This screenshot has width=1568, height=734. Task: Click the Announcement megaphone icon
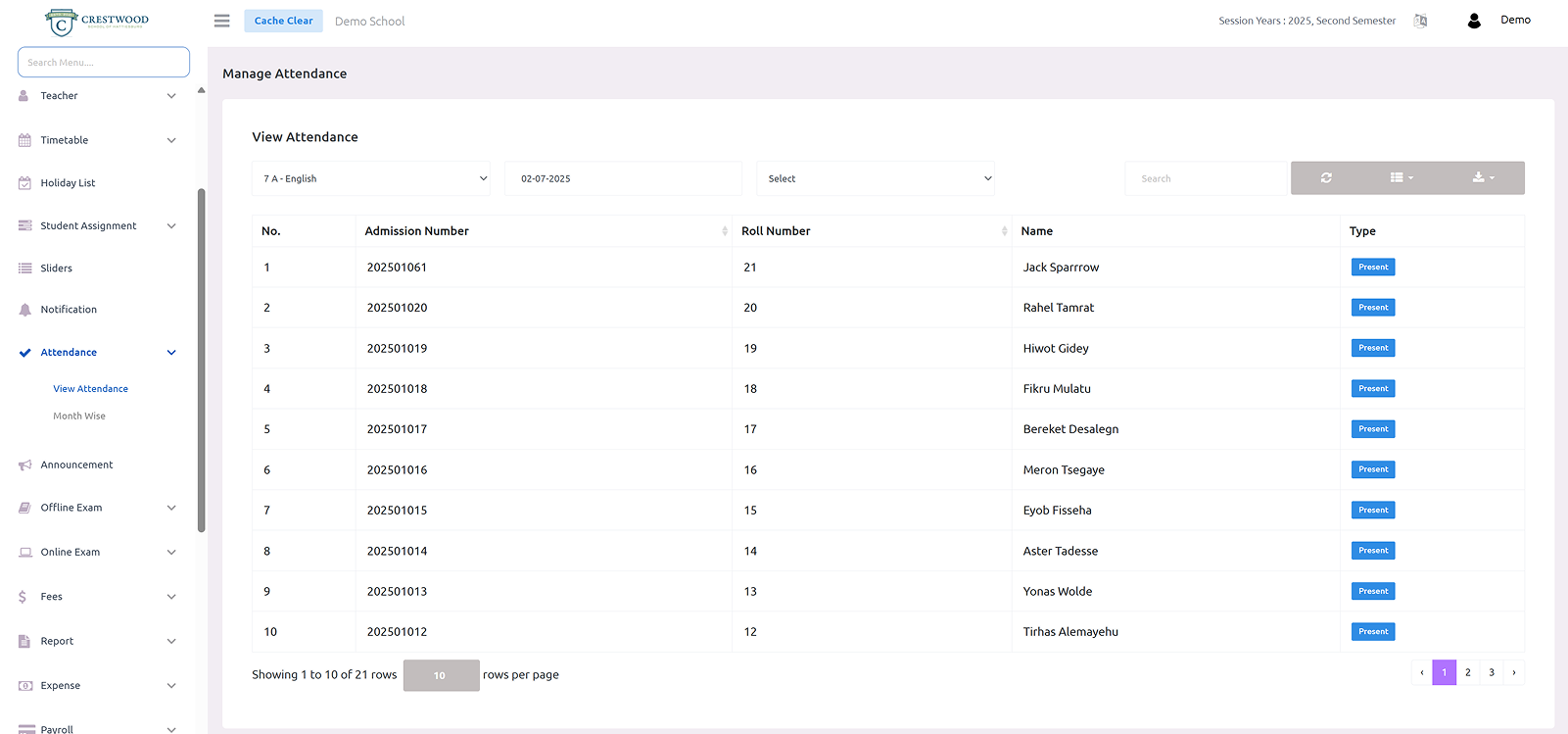click(25, 465)
